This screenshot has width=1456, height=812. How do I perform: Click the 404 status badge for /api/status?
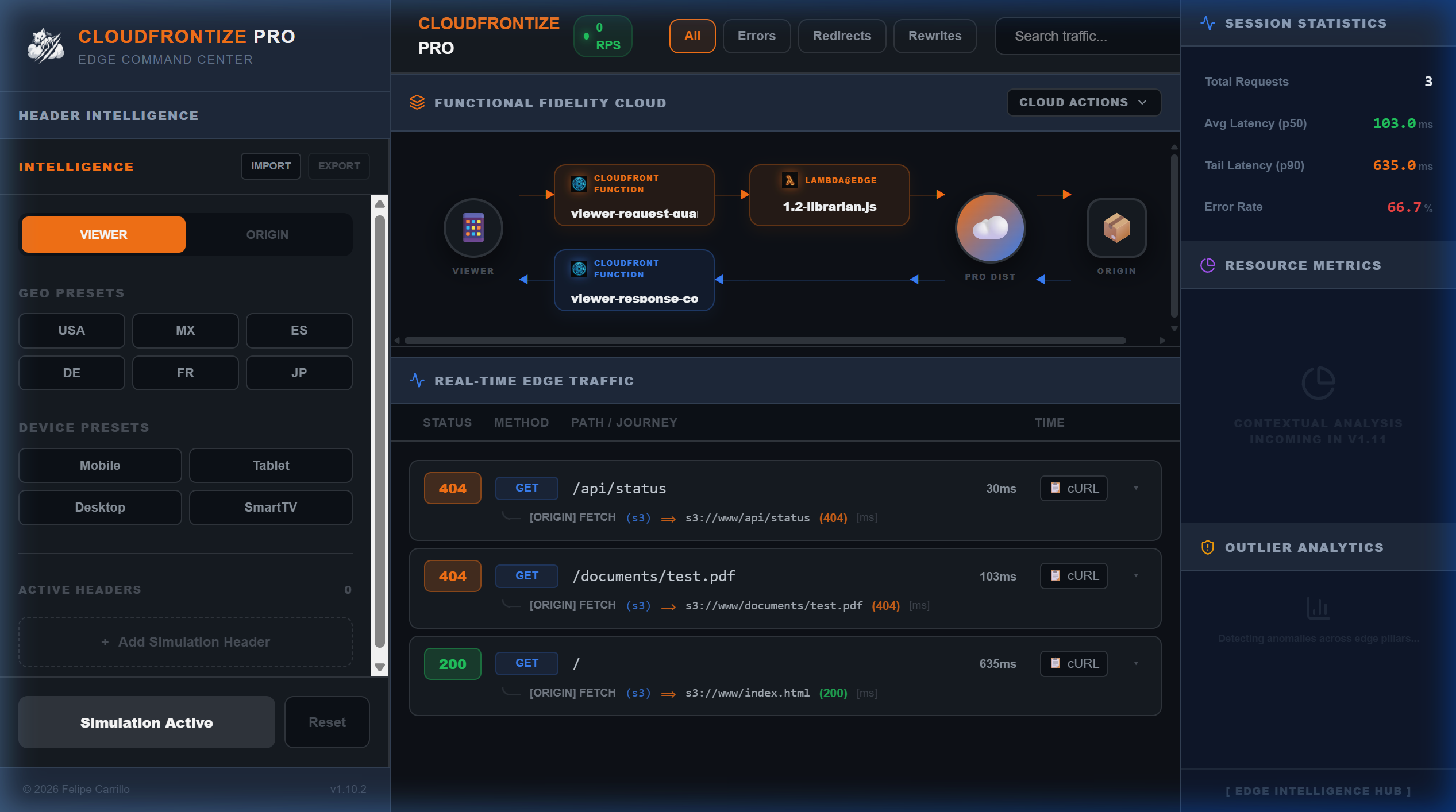[x=453, y=488]
